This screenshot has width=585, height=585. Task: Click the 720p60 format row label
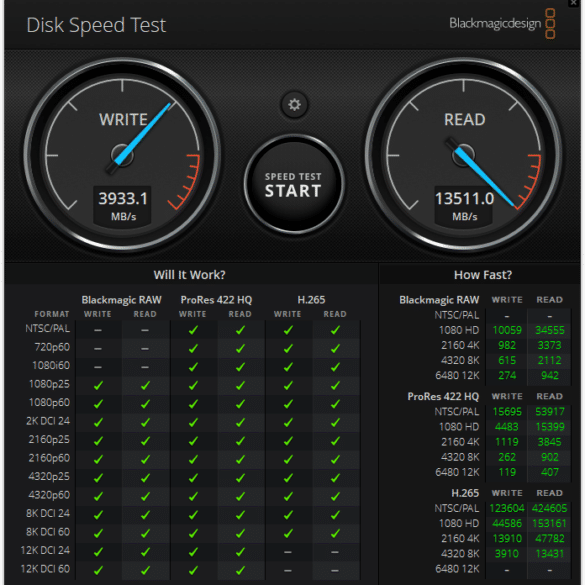(x=52, y=347)
